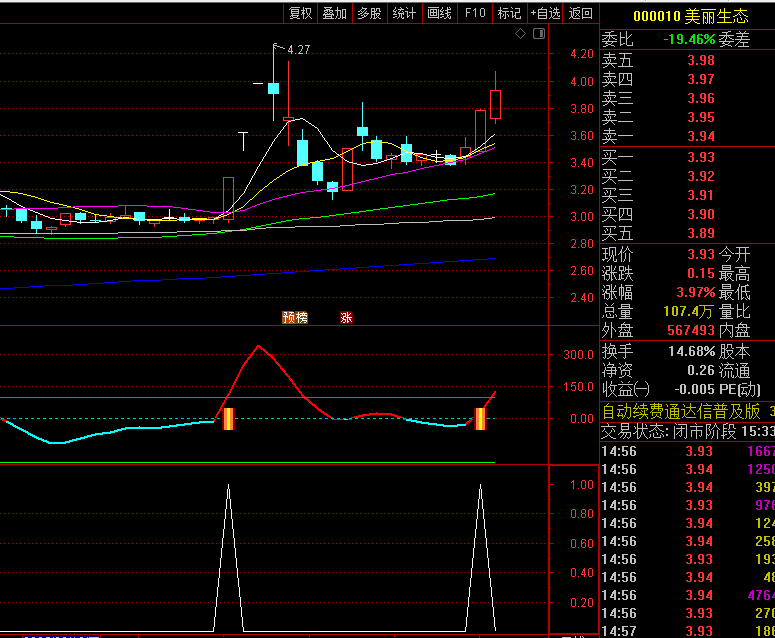The image size is (775, 638).
Task: Click the cyan candlestick below 4.27
Action: (273, 88)
